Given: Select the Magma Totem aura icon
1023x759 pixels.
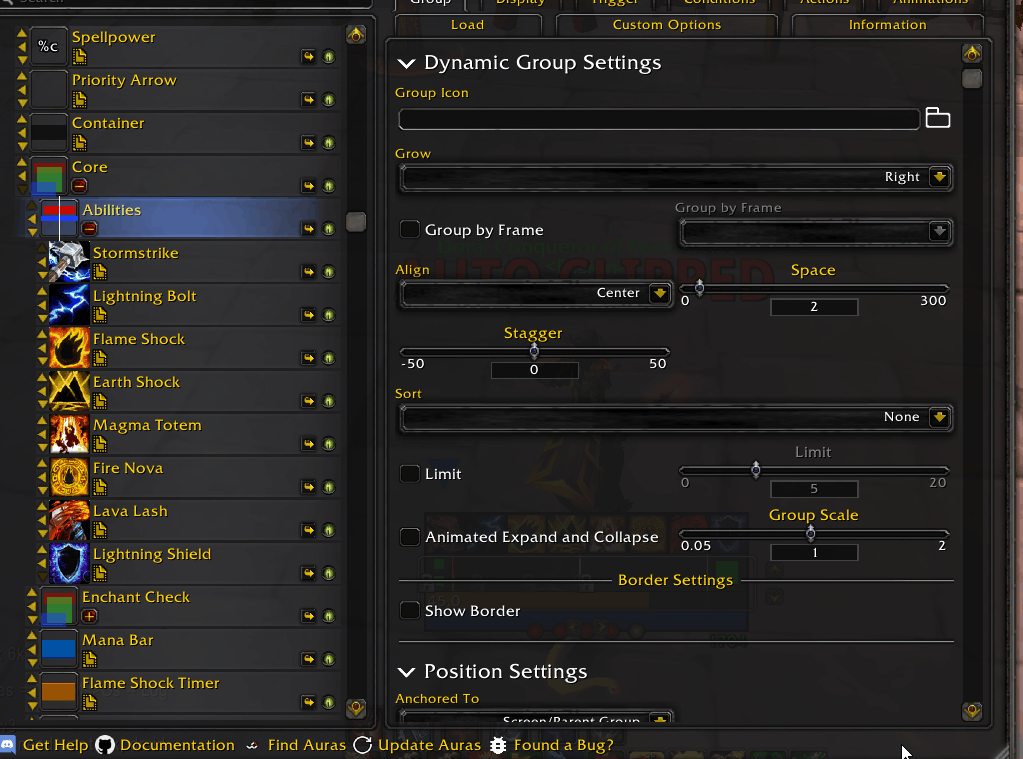Looking at the screenshot, I should [69, 433].
